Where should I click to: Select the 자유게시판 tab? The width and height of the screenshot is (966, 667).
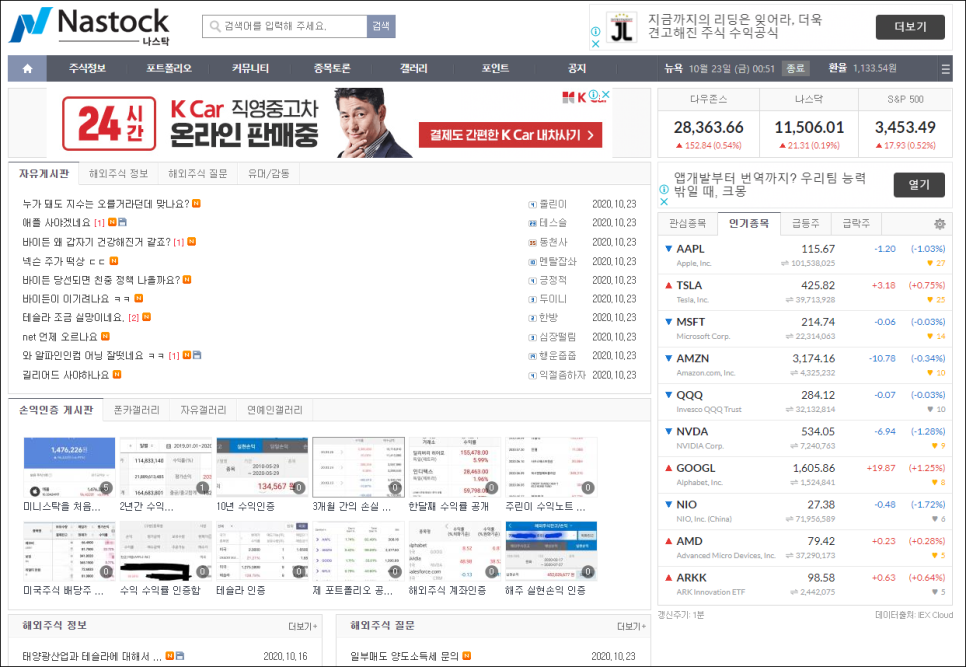click(44, 174)
